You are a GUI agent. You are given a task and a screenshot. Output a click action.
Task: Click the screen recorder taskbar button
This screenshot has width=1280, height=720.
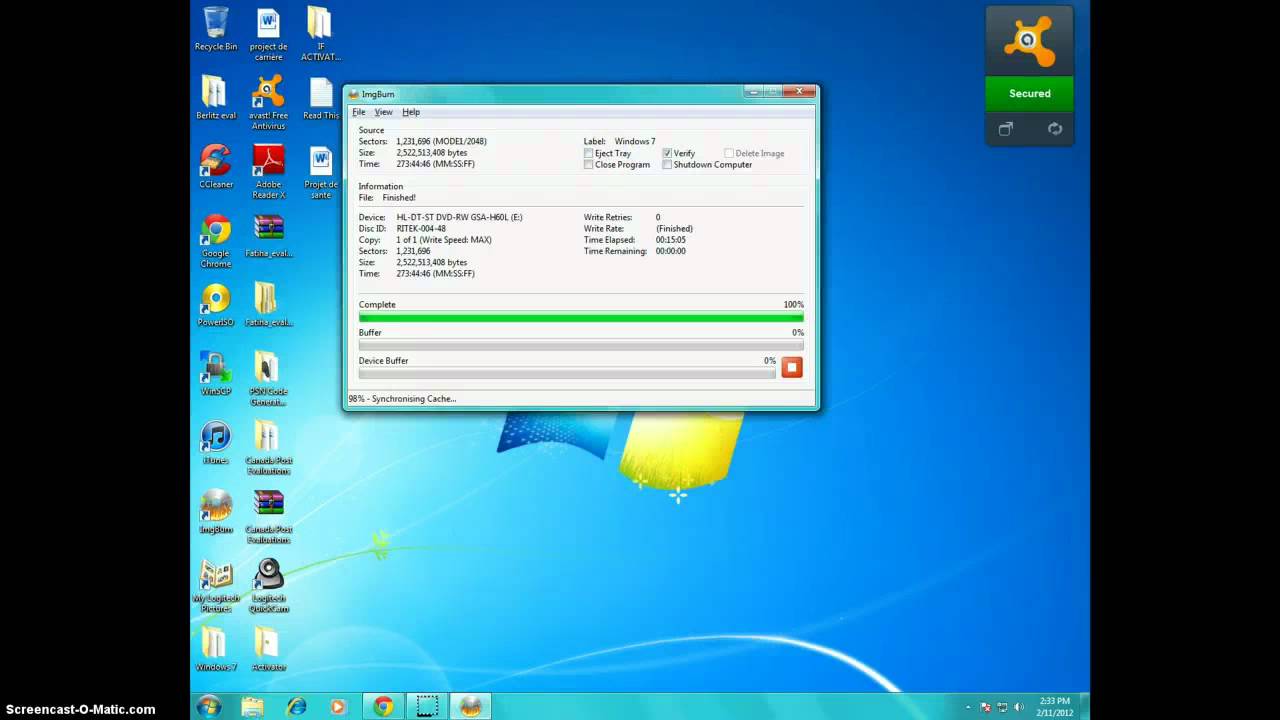427,707
